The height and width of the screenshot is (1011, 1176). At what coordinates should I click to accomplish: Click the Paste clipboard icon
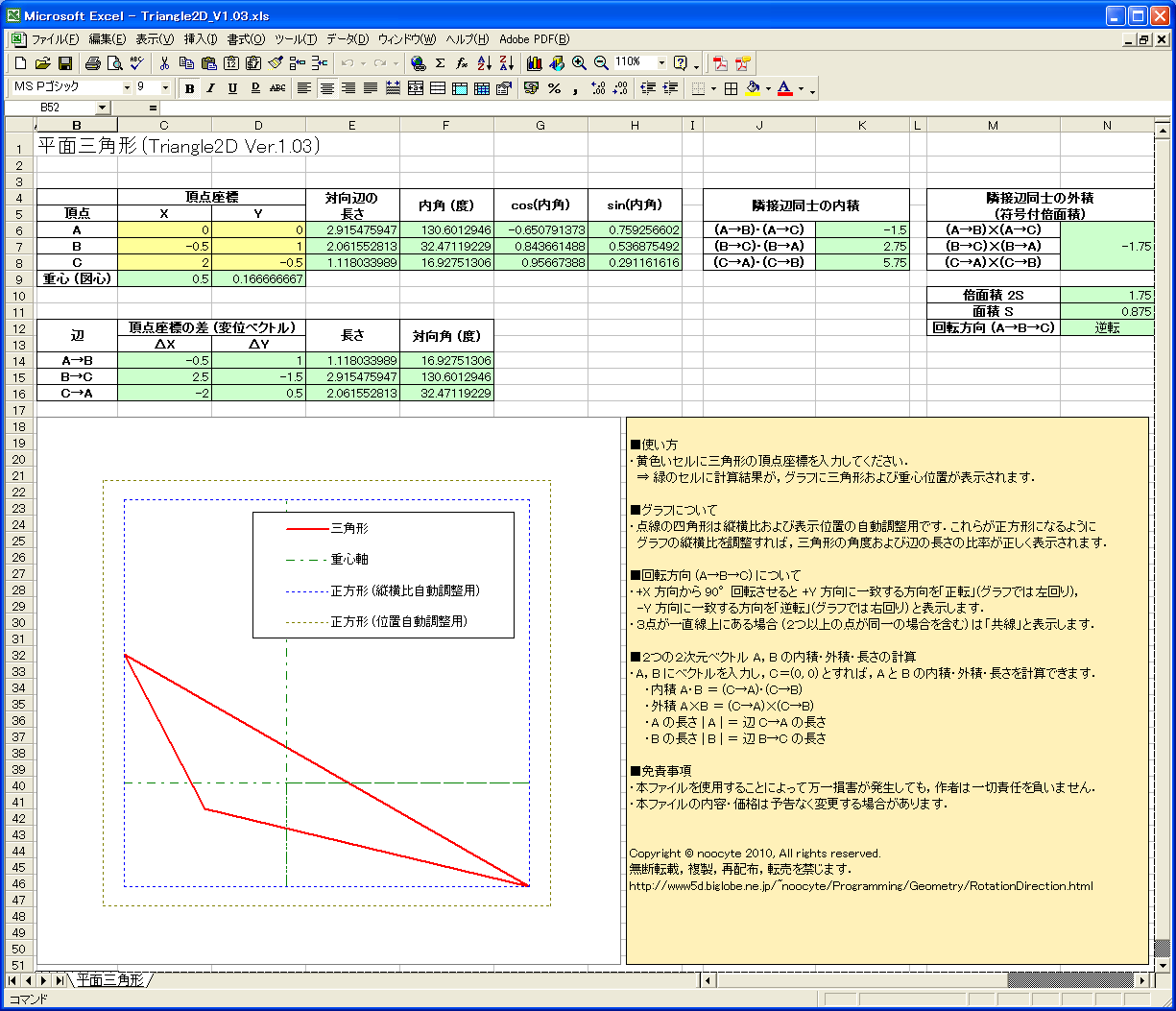[209, 63]
